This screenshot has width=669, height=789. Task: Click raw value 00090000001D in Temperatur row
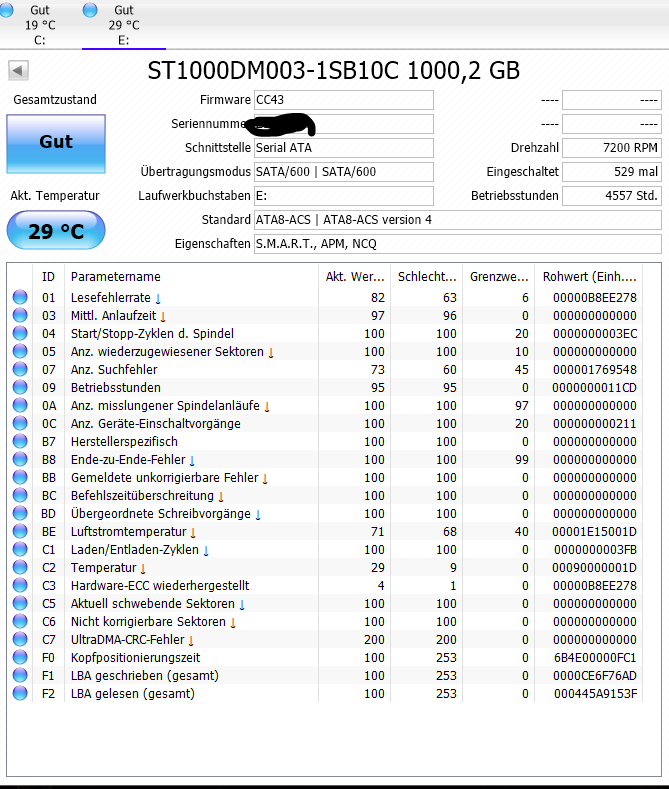595,568
